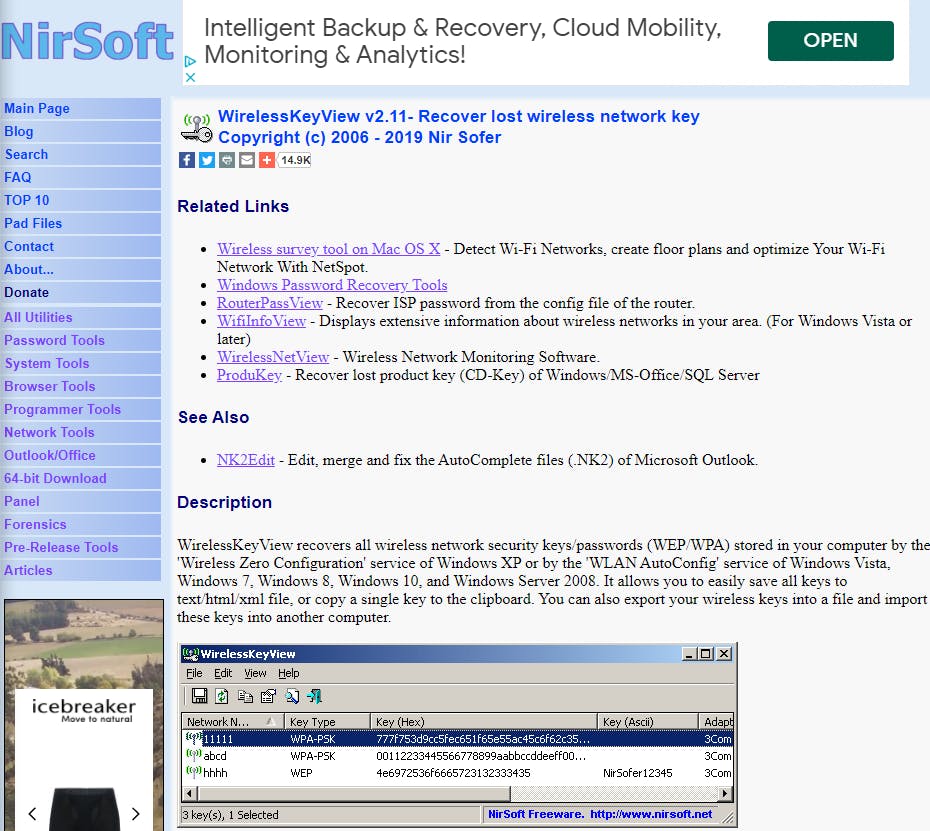
Task: Click the Copy toolbar icon
Action: pos(245,696)
